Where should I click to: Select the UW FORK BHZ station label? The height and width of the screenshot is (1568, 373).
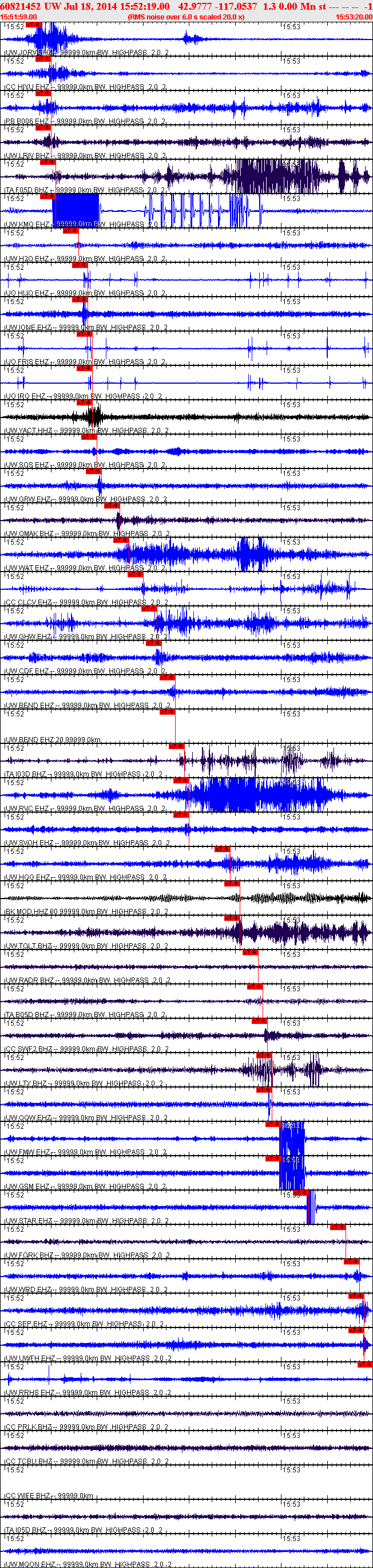pyautogui.click(x=87, y=1256)
